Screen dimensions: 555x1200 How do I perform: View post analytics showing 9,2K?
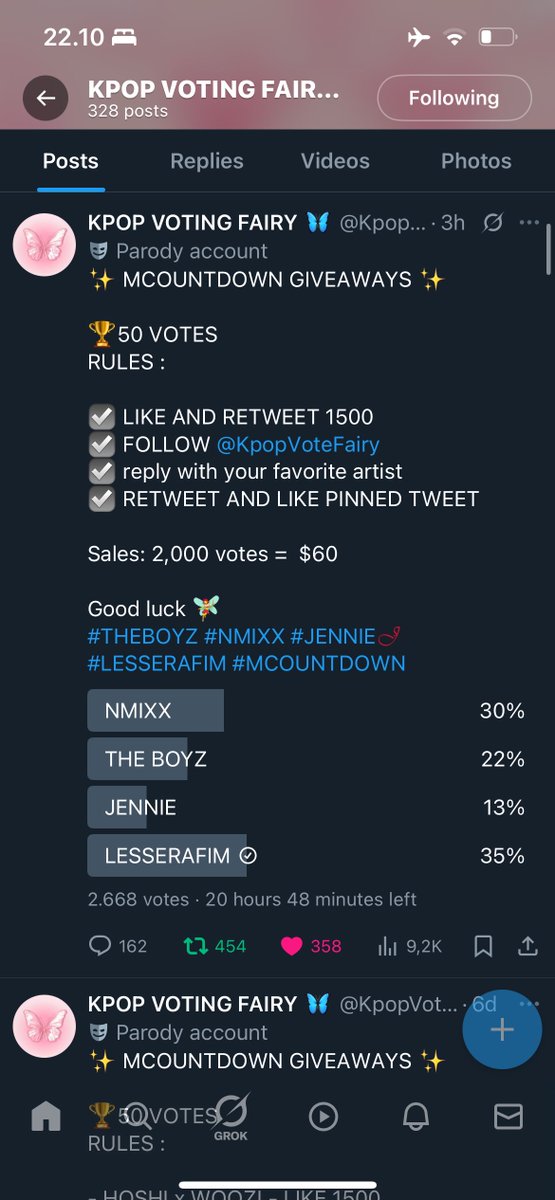(408, 945)
